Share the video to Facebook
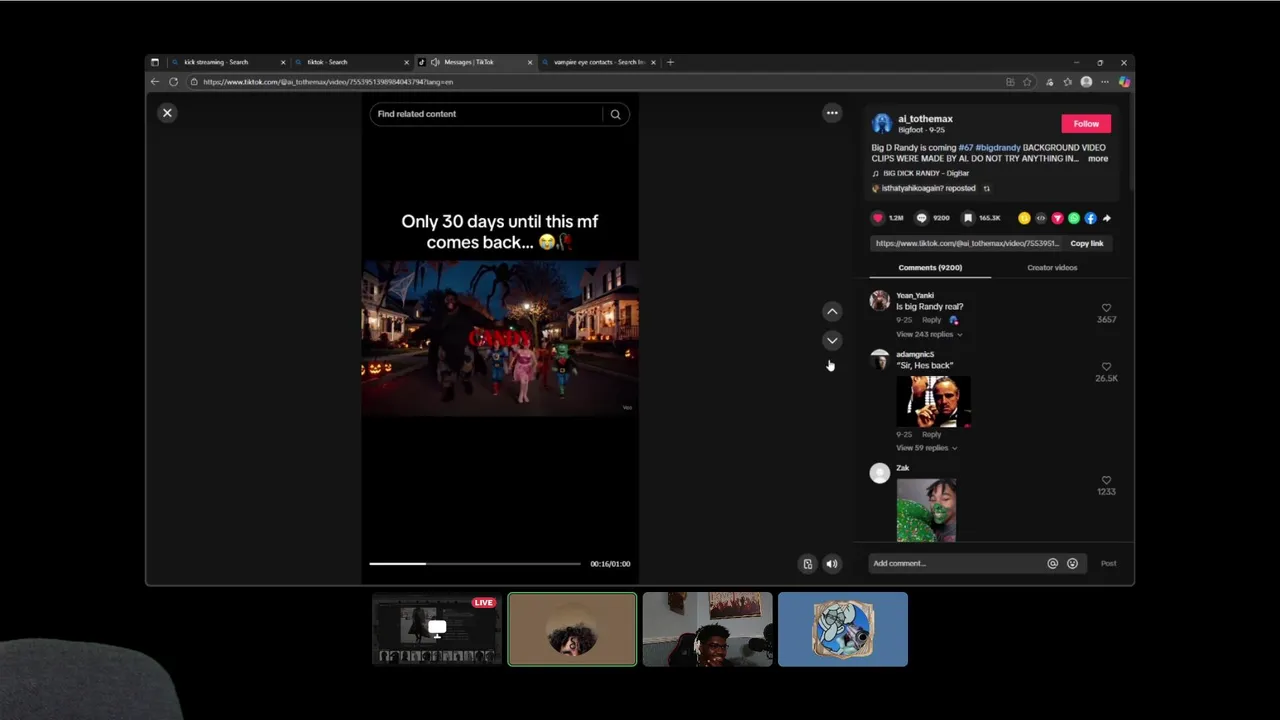 coord(1090,218)
